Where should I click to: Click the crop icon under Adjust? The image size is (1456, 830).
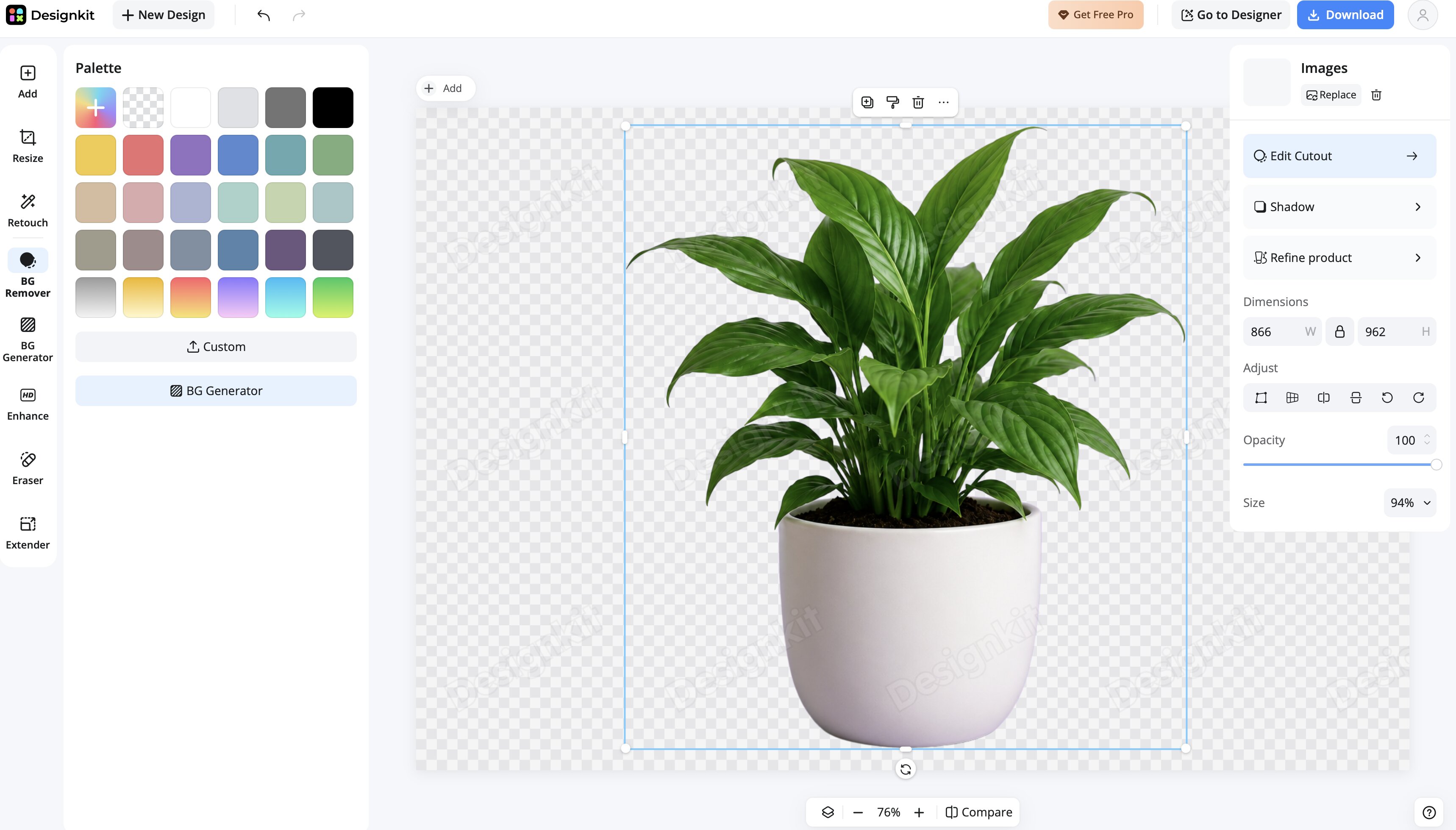coord(1261,398)
